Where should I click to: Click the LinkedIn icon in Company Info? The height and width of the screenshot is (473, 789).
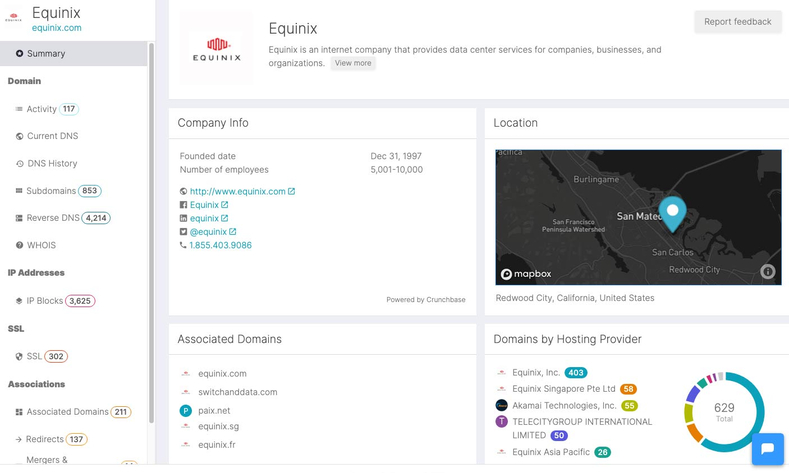pos(183,218)
